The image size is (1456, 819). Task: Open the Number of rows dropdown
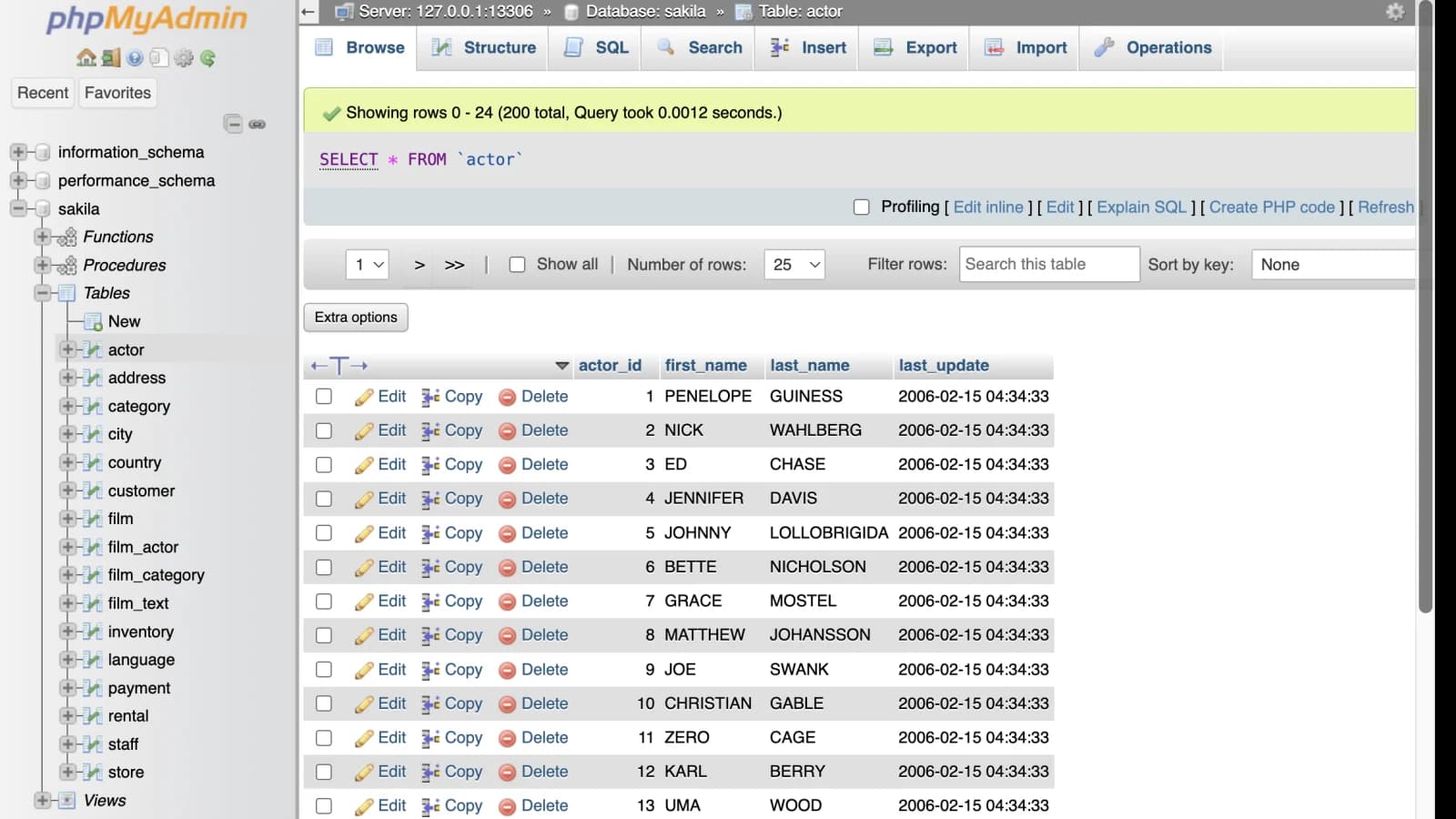(x=794, y=265)
